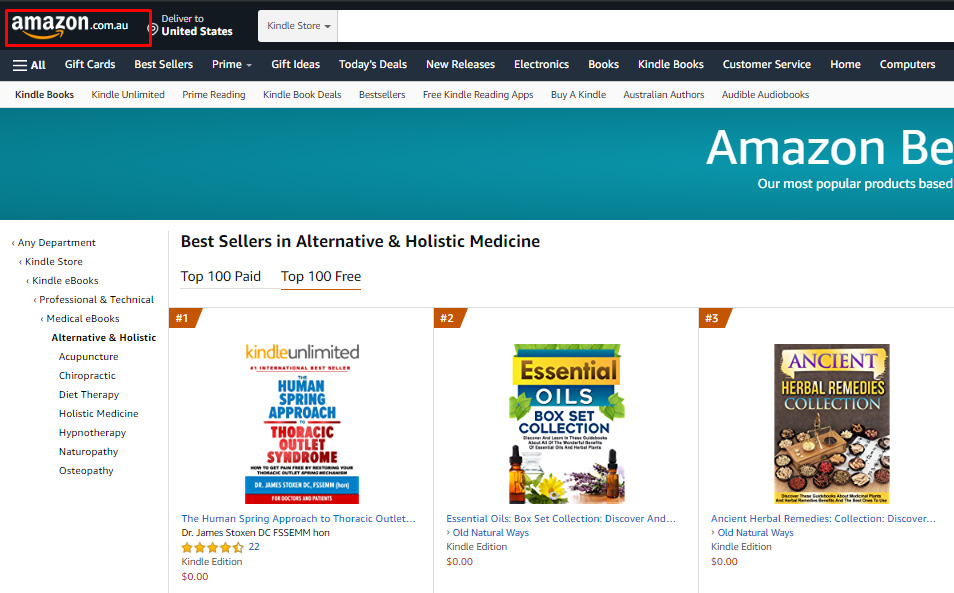
Task: Open the Essential Oils Box Set title link
Action: (561, 519)
